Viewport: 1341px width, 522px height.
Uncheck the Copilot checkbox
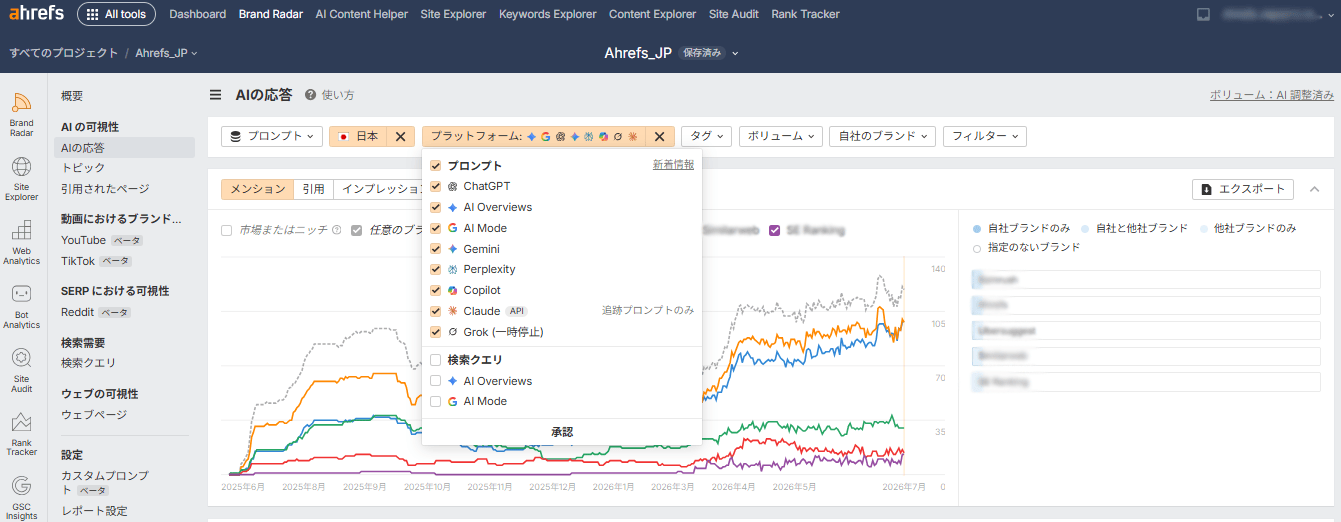[x=435, y=290]
